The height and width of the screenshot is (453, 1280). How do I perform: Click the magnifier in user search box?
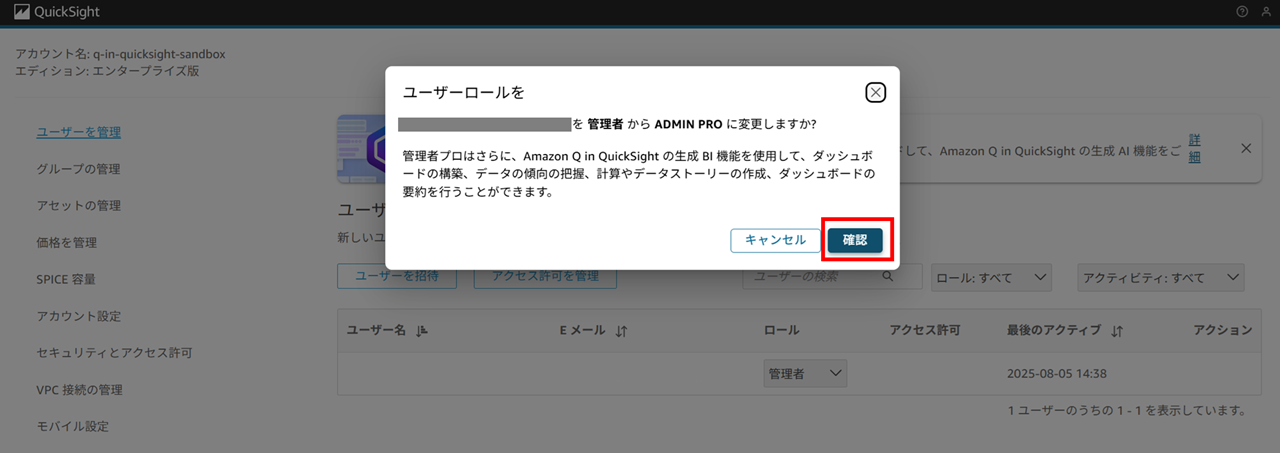(887, 277)
